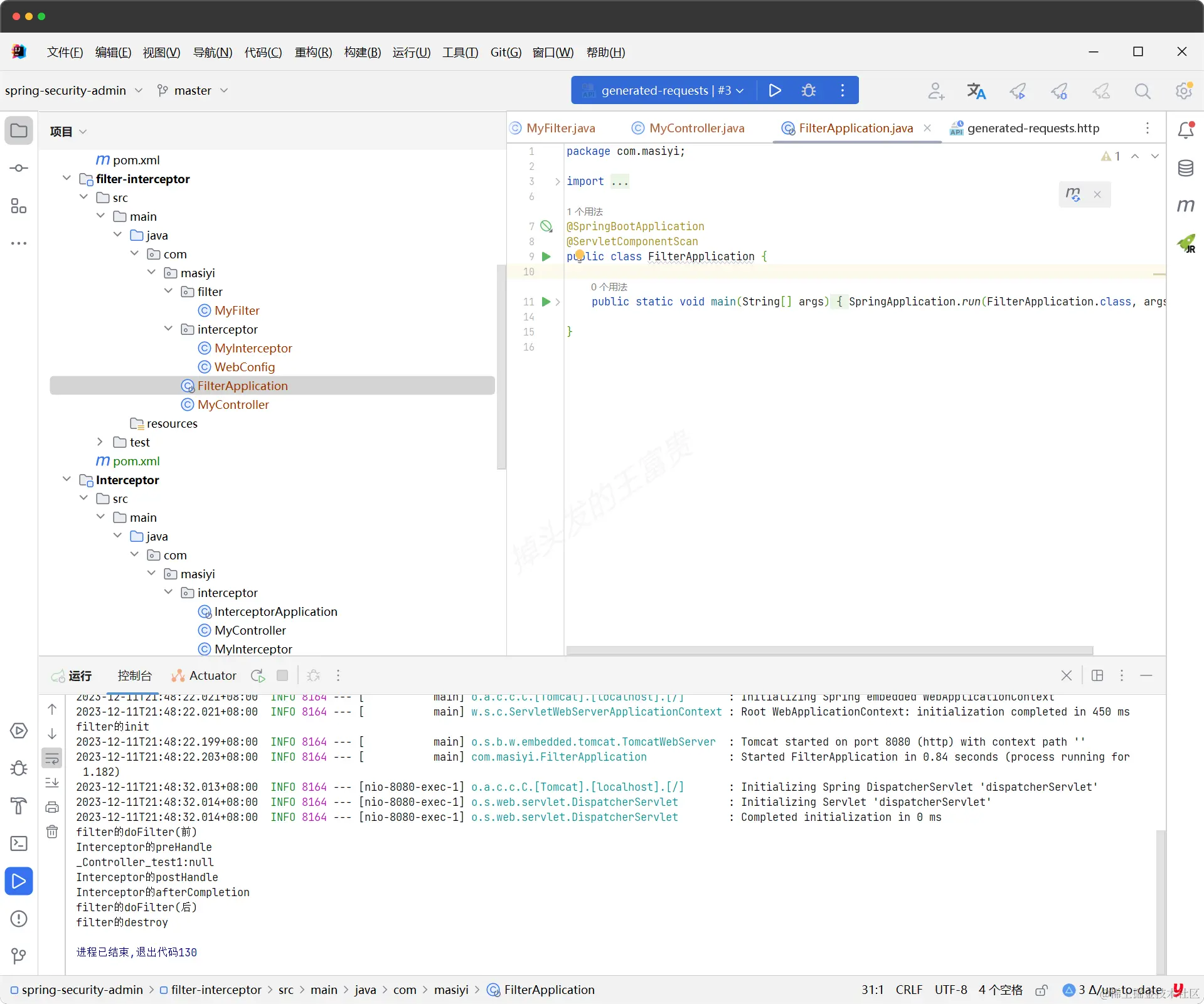Open the master branch dropdown
The image size is (1204, 1004).
point(193,90)
